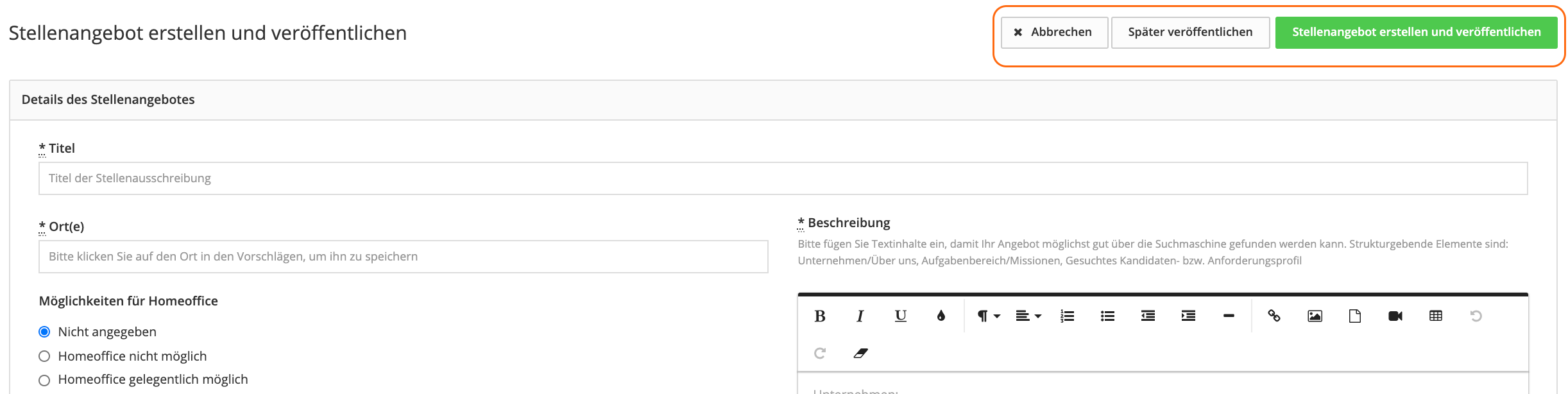Viewport: 1568px width, 394px height.
Task: Insert an ordered numbered list
Action: point(1067,316)
